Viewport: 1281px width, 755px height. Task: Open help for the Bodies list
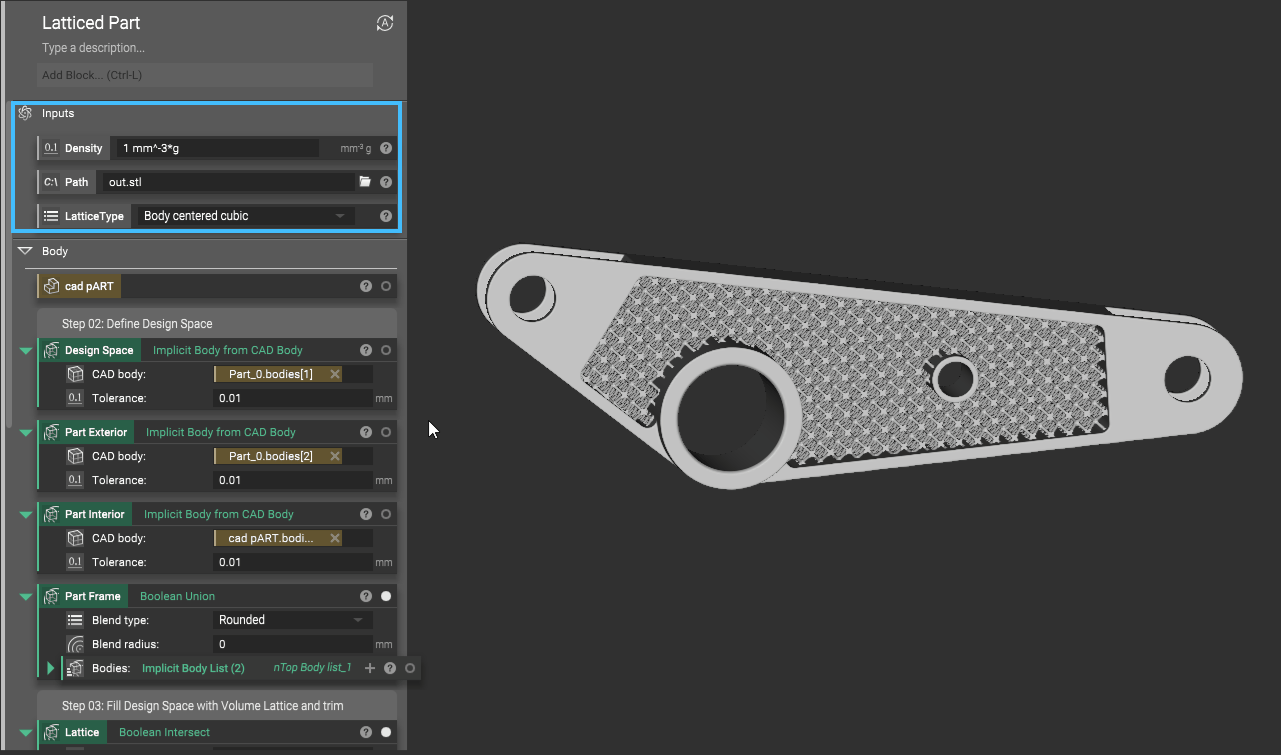(390, 668)
